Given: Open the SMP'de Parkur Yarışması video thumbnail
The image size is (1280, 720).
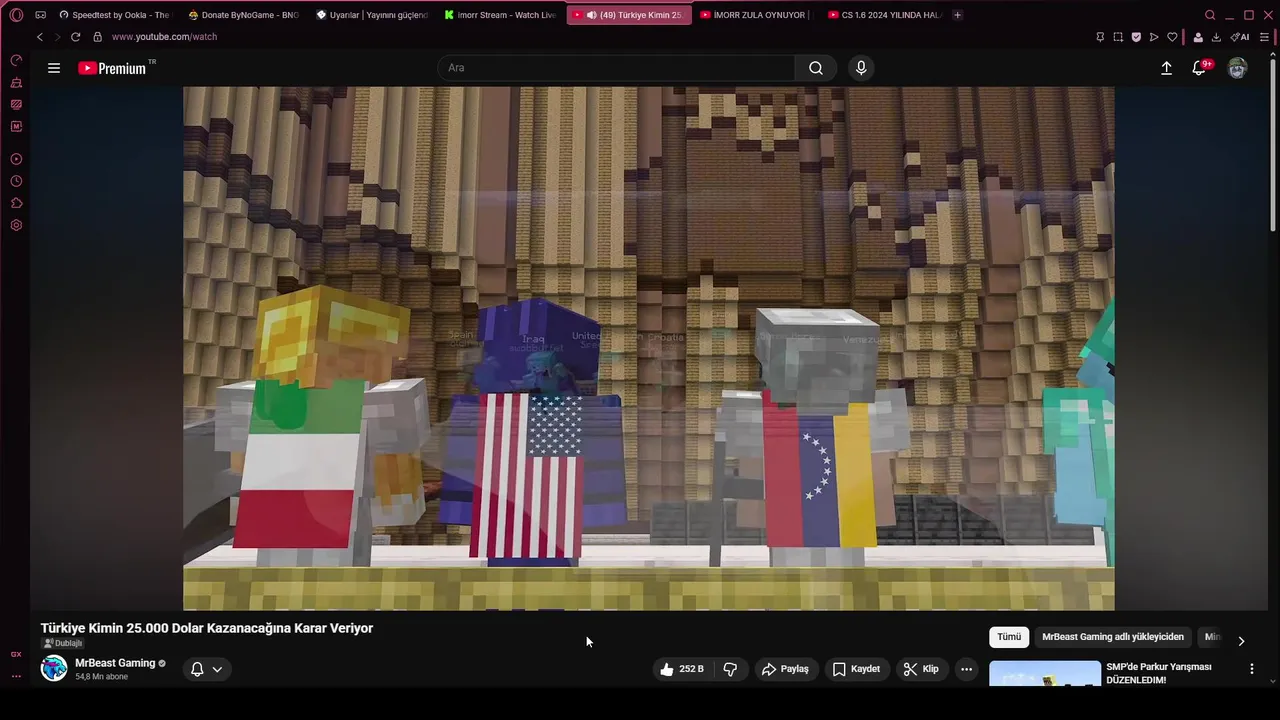Looking at the screenshot, I should click(1044, 674).
